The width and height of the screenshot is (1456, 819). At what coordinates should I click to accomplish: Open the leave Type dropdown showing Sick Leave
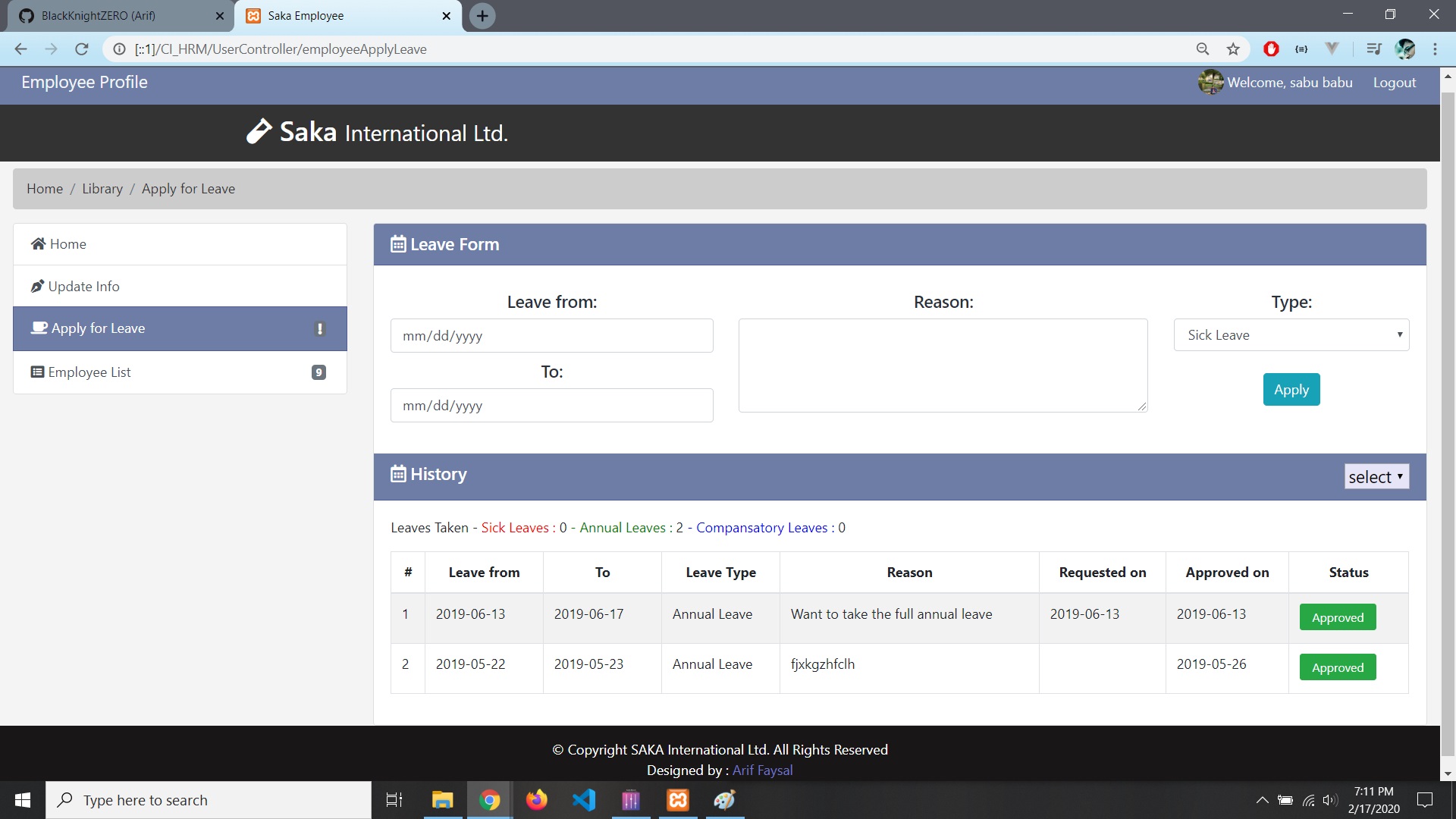coord(1291,334)
